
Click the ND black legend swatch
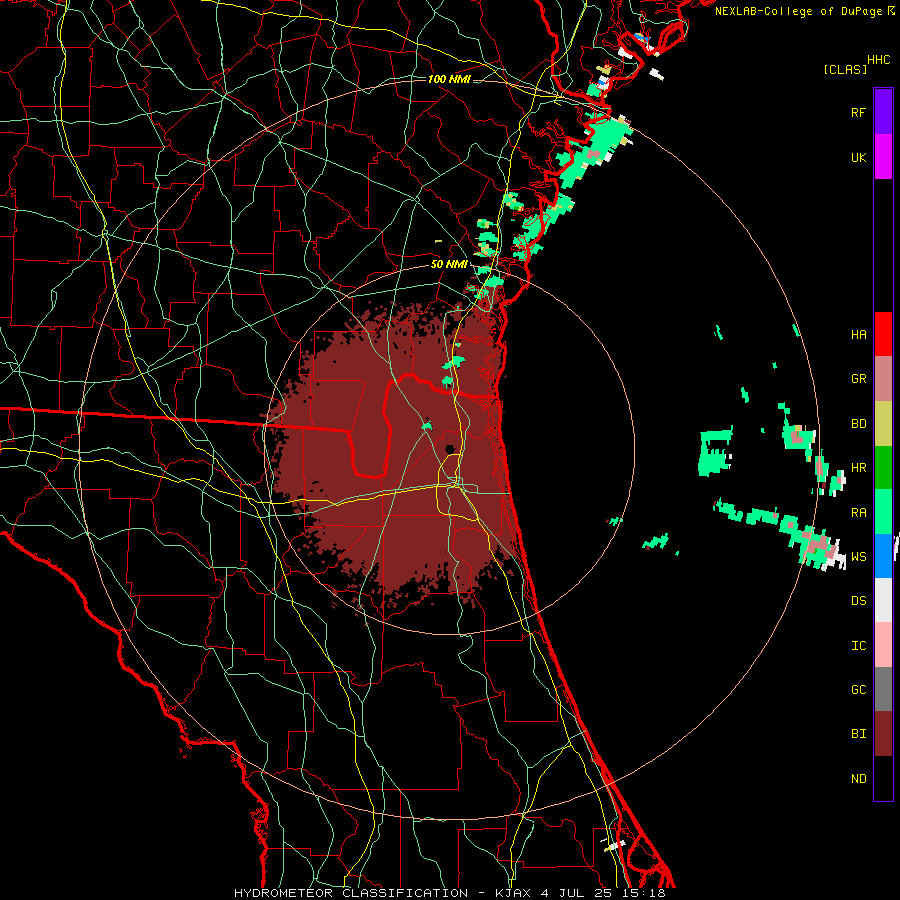pos(883,778)
